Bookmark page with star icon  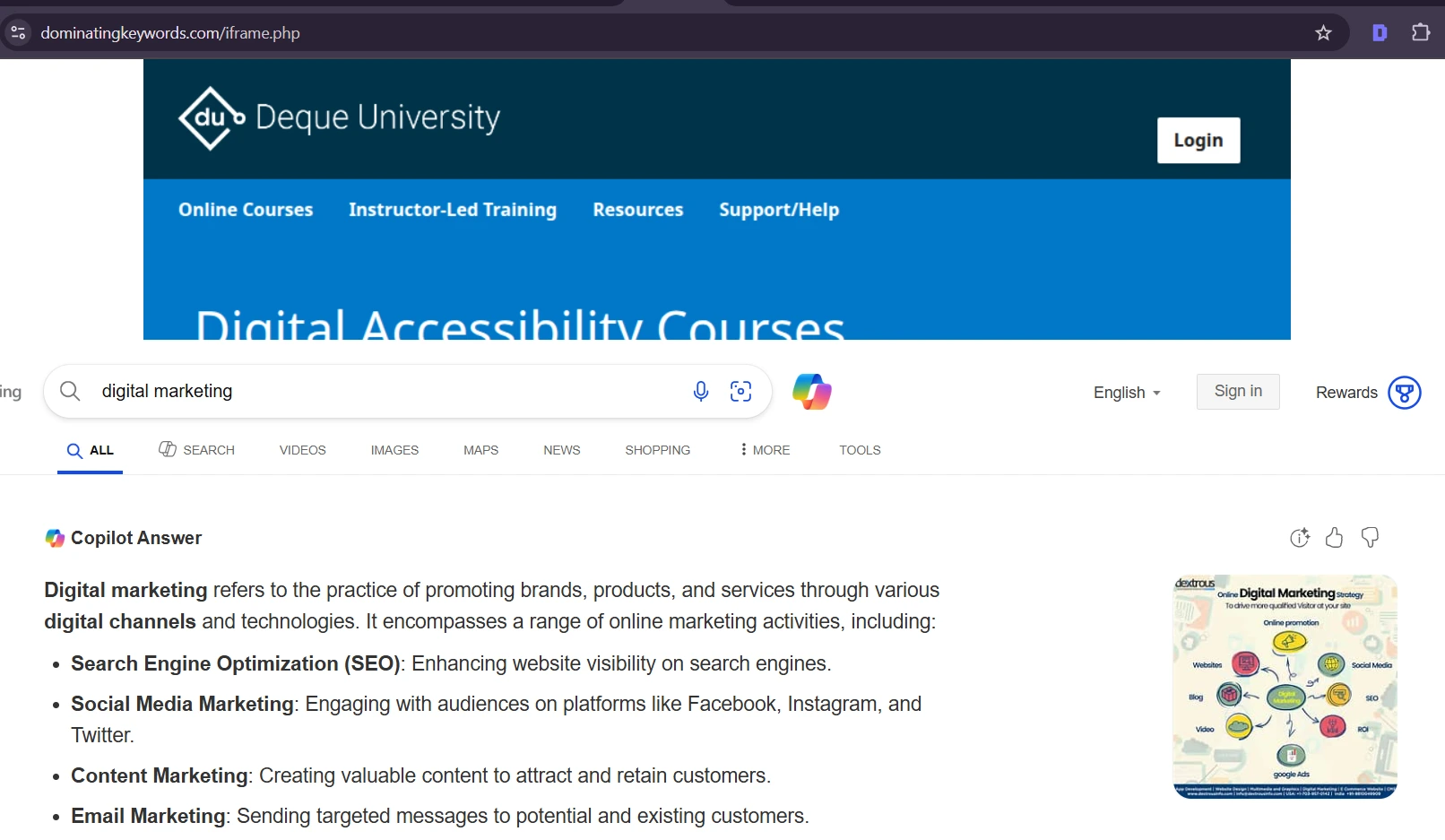(x=1323, y=33)
